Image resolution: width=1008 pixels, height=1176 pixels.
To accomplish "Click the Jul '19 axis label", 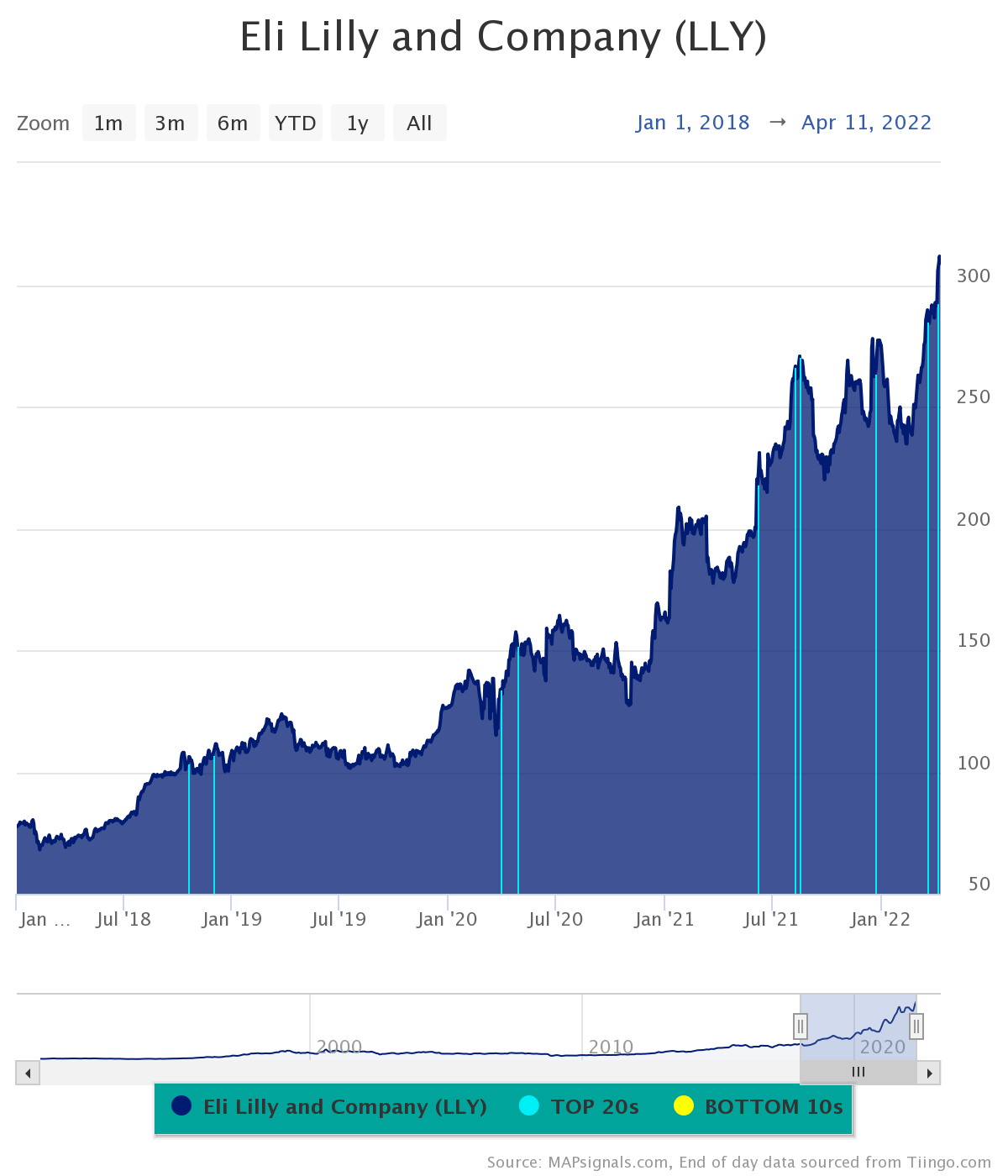I will point(339,919).
